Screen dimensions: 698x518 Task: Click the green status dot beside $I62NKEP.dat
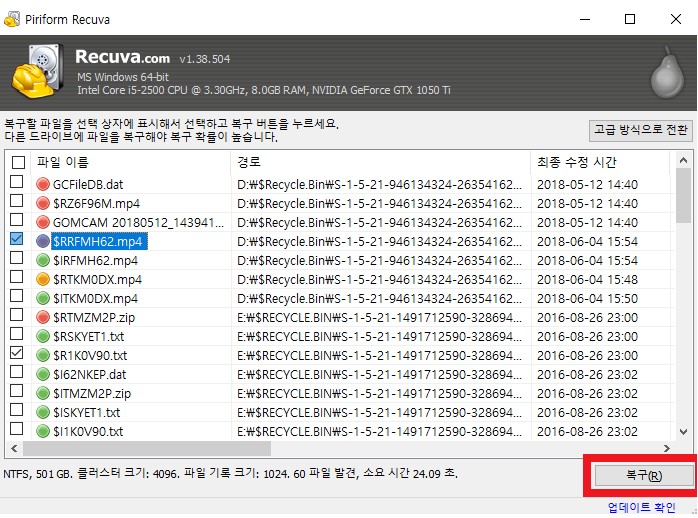pyautogui.click(x=43, y=374)
